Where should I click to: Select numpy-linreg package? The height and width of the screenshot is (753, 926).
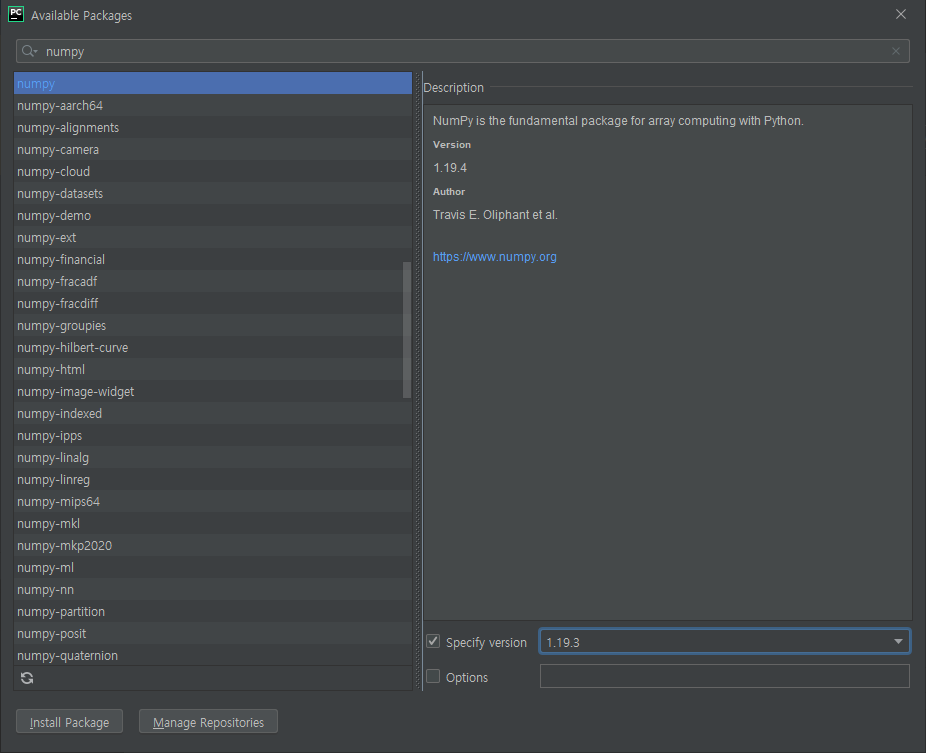click(213, 480)
